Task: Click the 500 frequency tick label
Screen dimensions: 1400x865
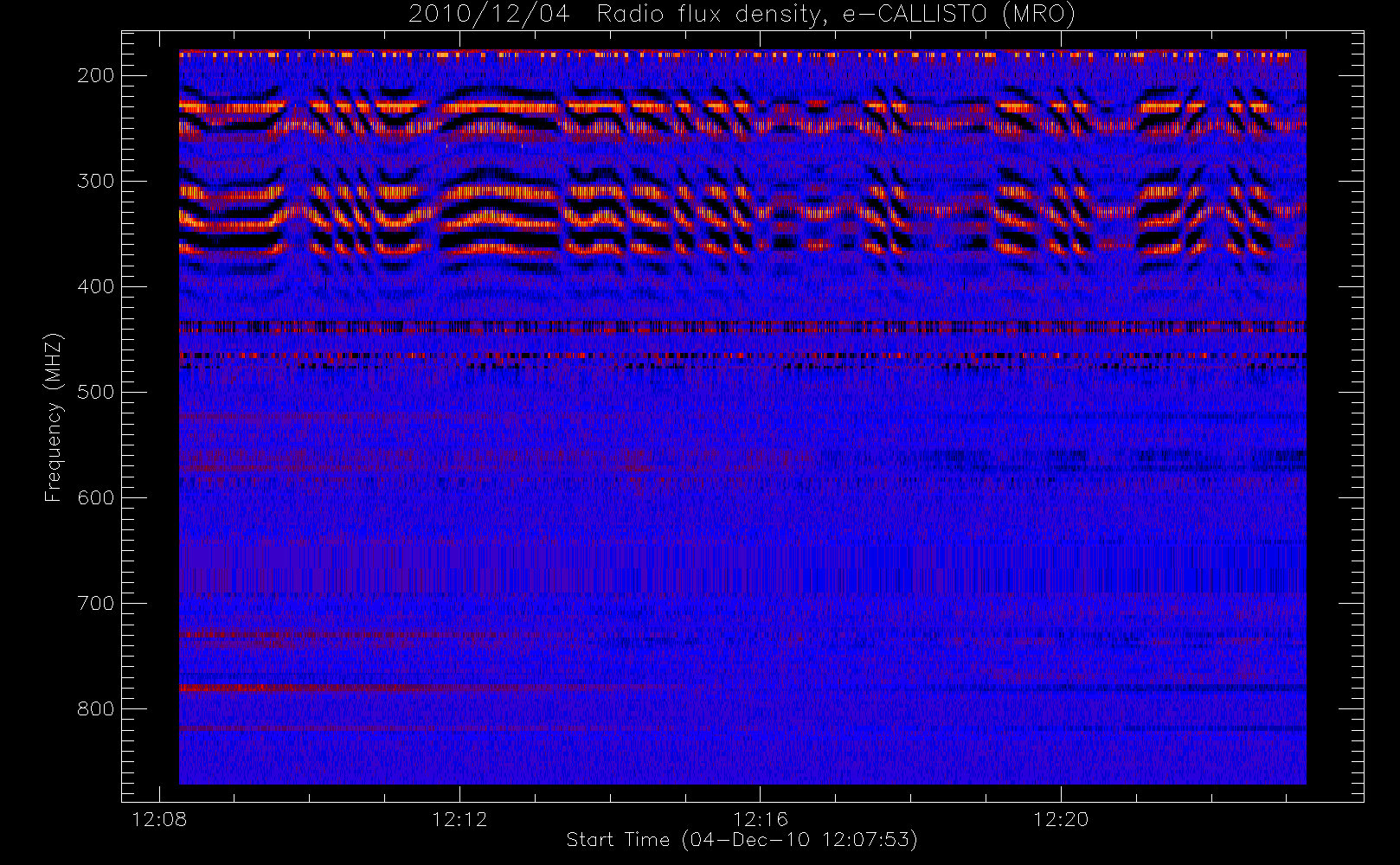Action: pyautogui.click(x=95, y=392)
